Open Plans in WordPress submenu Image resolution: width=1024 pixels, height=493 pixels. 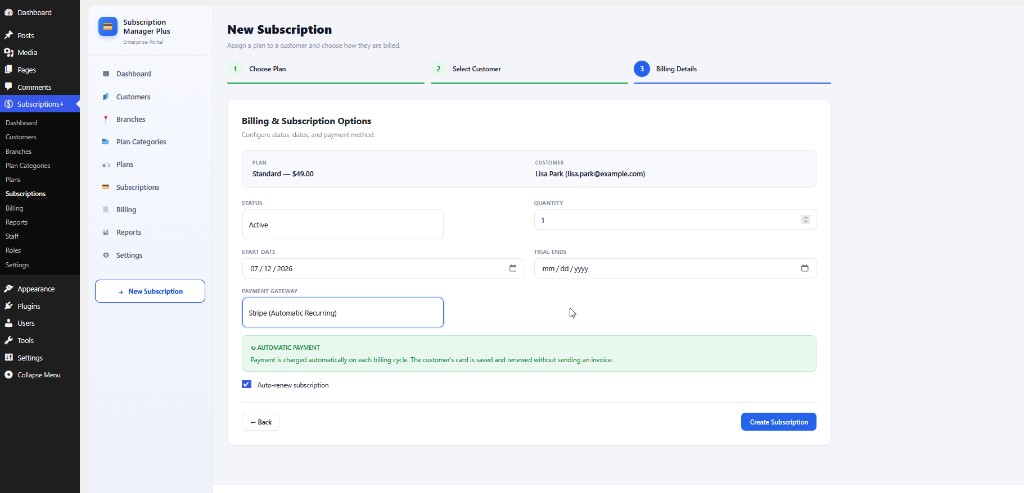click(x=12, y=180)
